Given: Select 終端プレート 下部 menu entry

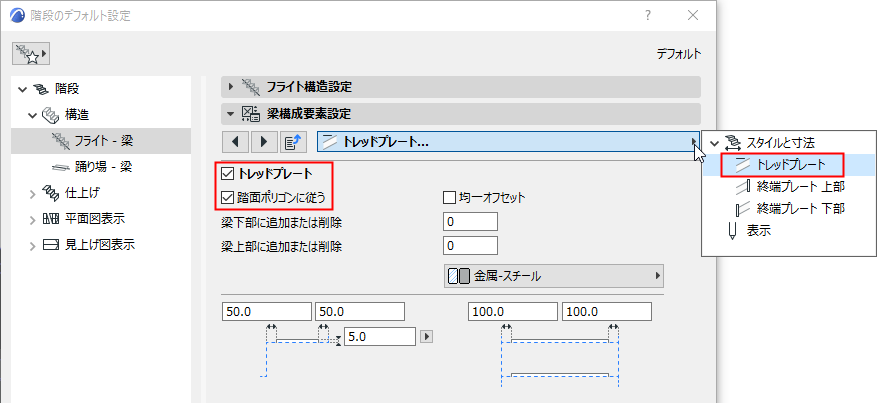Looking at the screenshot, I should tap(800, 209).
